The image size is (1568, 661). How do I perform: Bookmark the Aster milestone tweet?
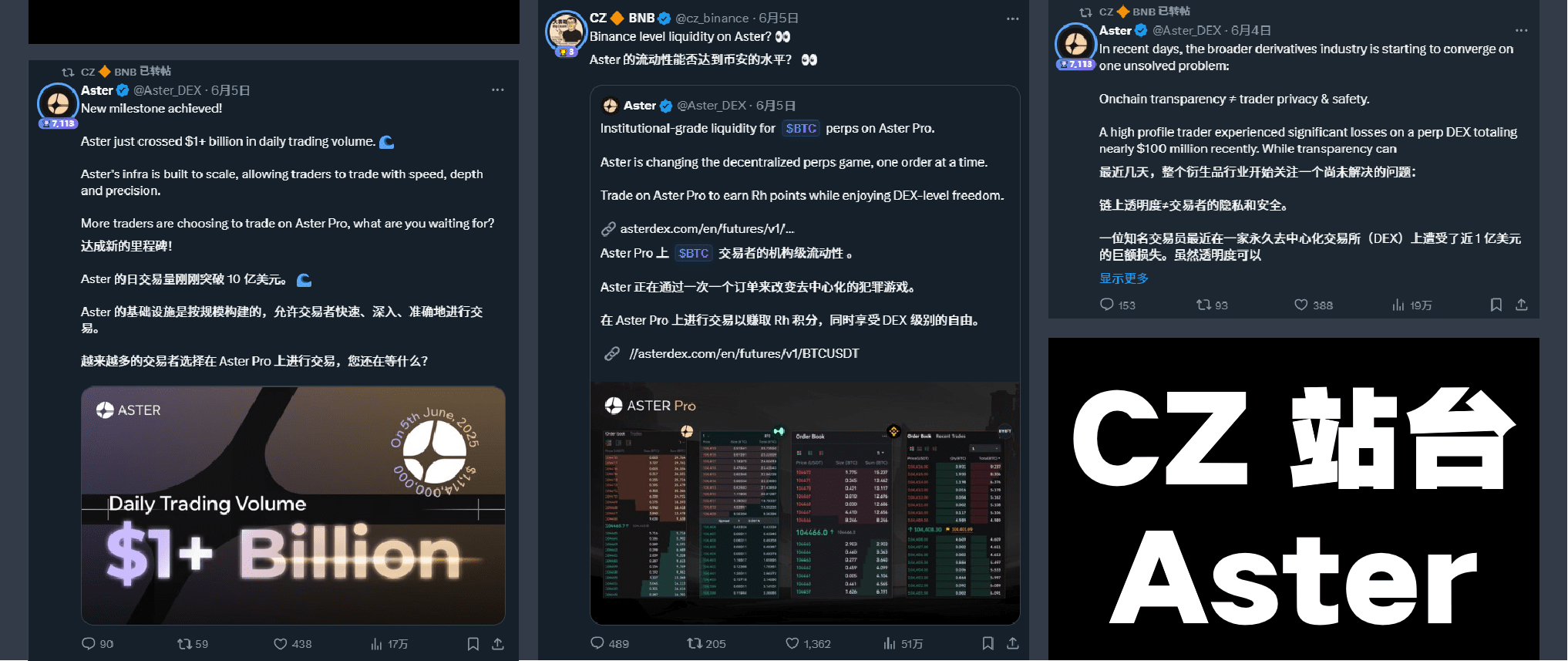coord(473,643)
